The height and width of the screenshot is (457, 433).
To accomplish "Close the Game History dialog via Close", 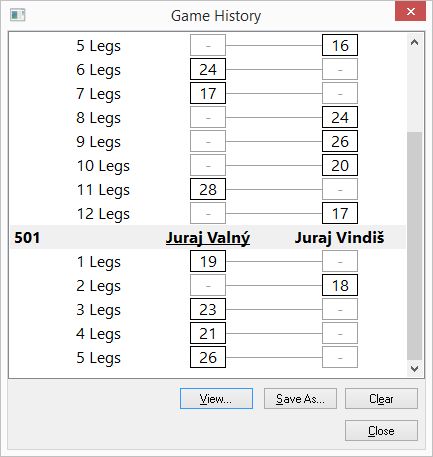I will pos(381,431).
